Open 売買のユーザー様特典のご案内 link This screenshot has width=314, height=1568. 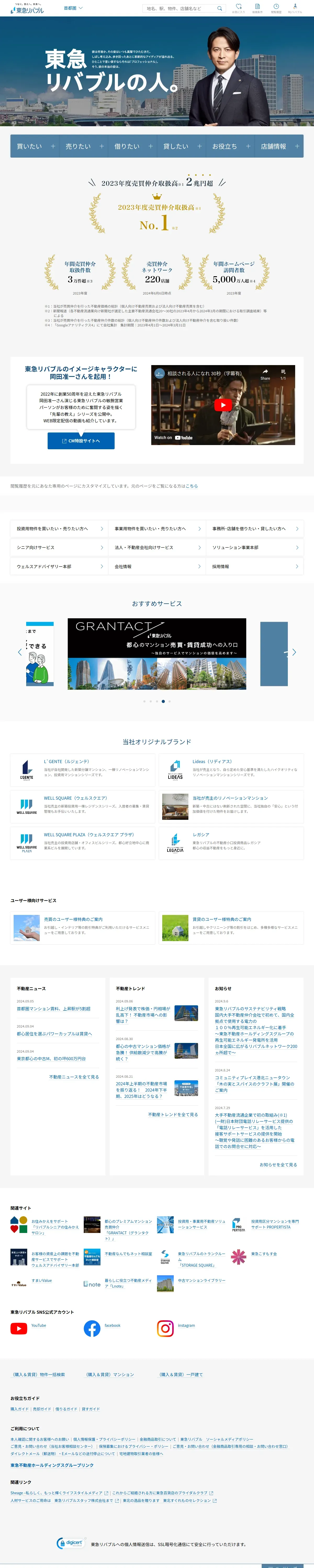point(73,919)
